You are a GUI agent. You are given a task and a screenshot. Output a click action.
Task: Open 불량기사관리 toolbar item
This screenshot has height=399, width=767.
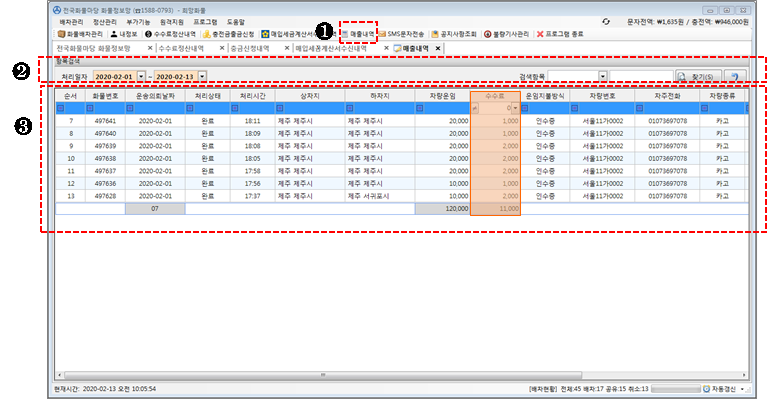(506, 34)
